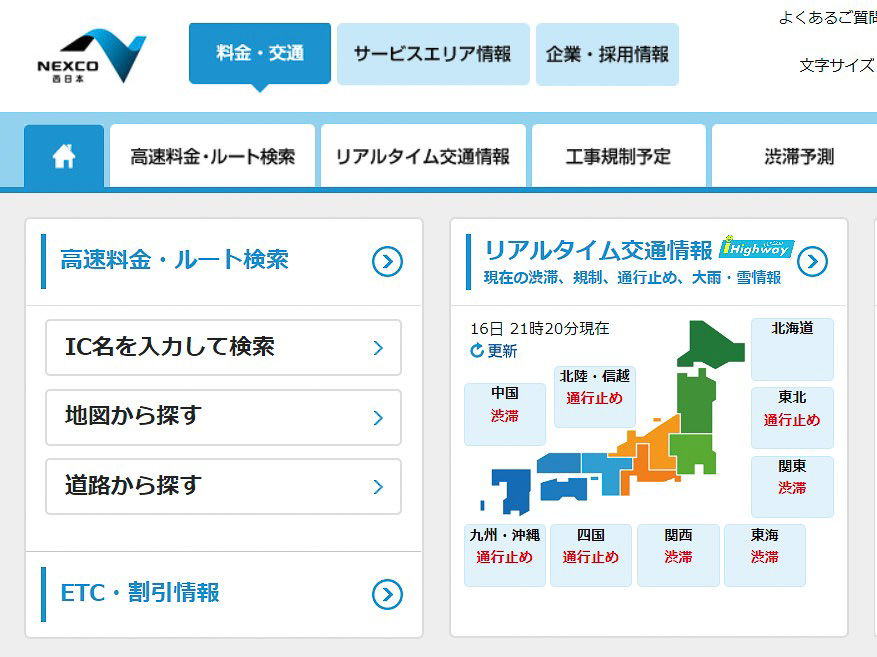The height and width of the screenshot is (657, 877).
Task: Click 地図から探す button
Action: click(x=223, y=417)
